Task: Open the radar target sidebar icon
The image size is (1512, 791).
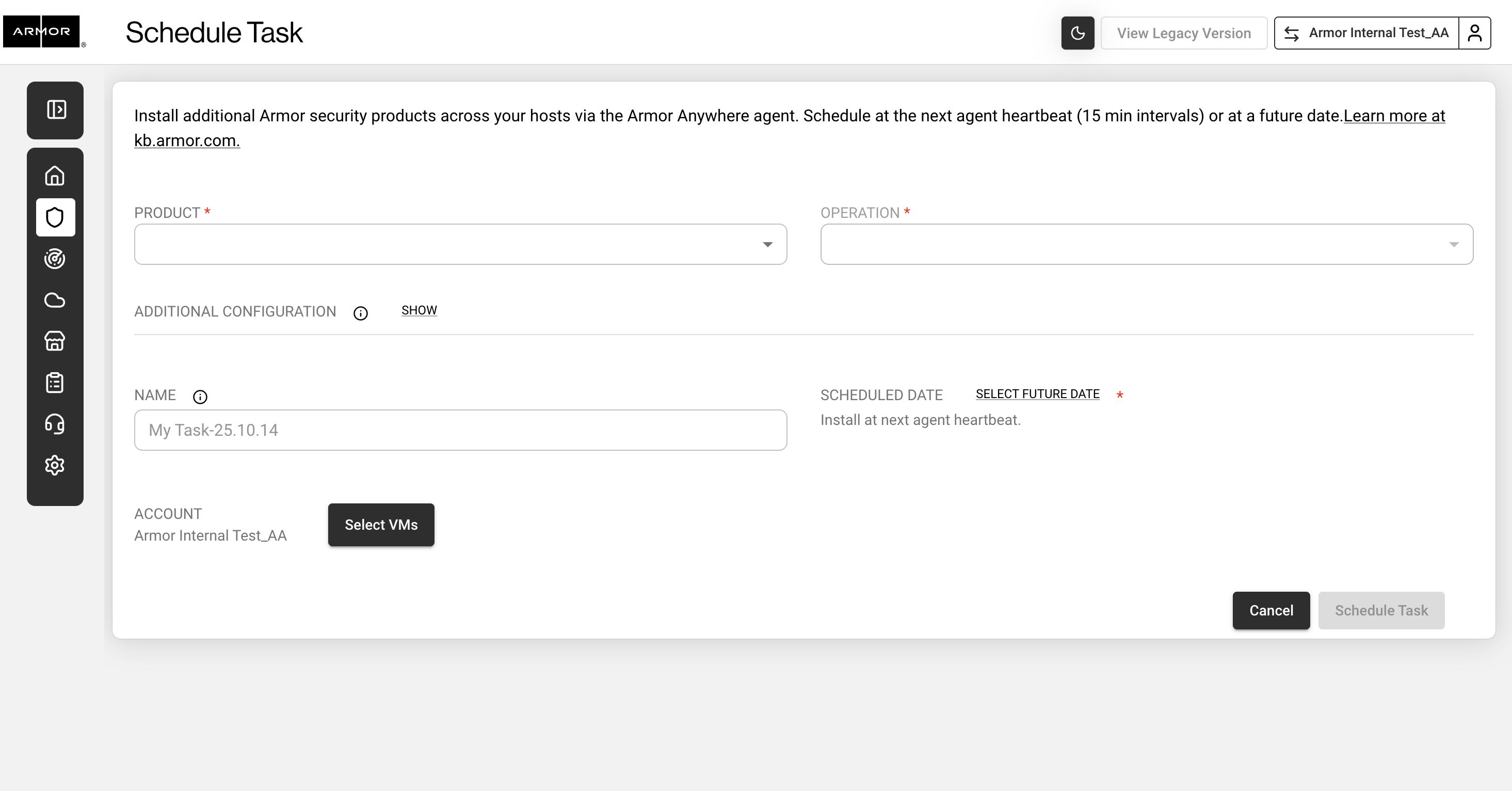Action: [55, 259]
